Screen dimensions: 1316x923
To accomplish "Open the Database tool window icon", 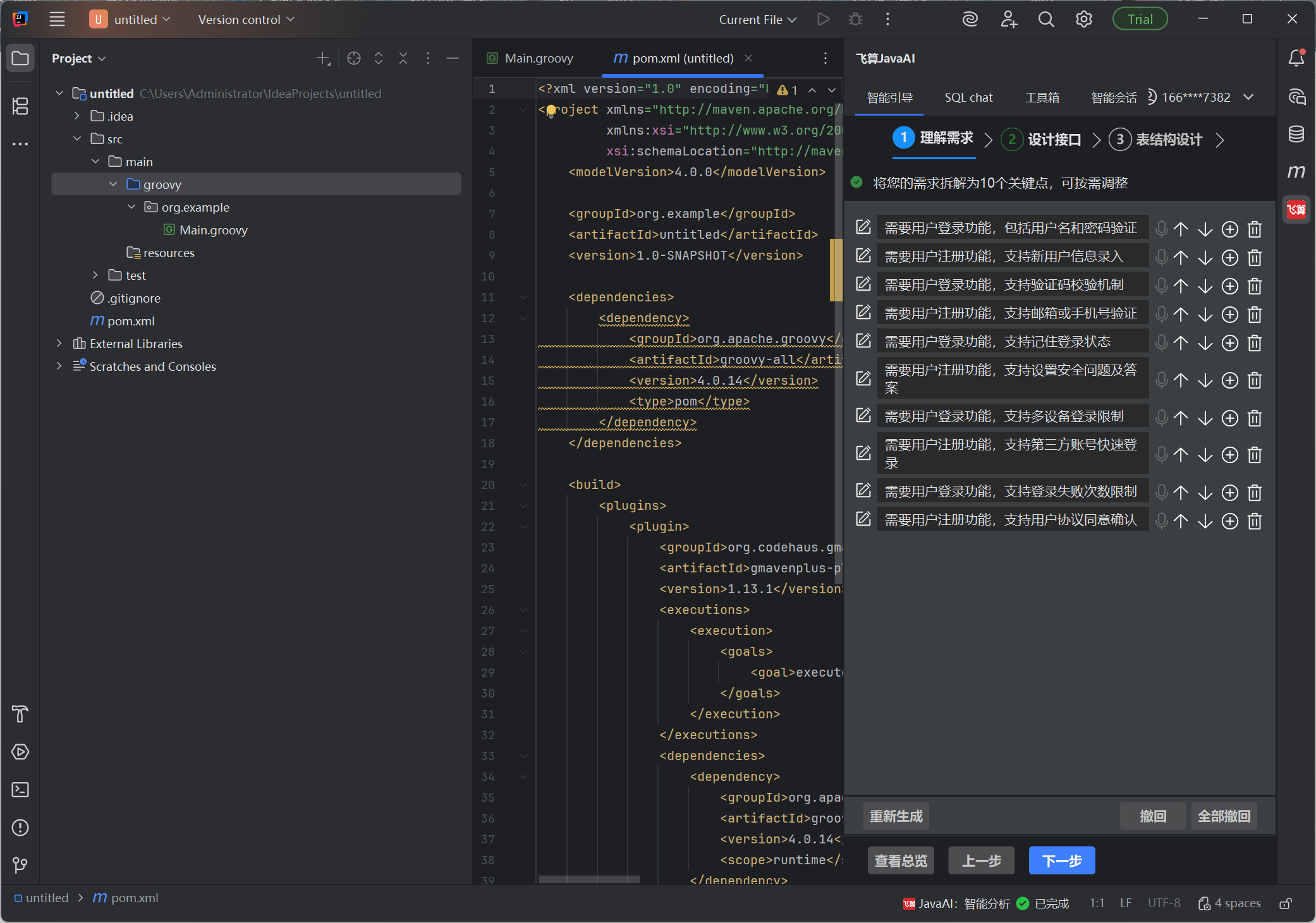I will click(1296, 134).
